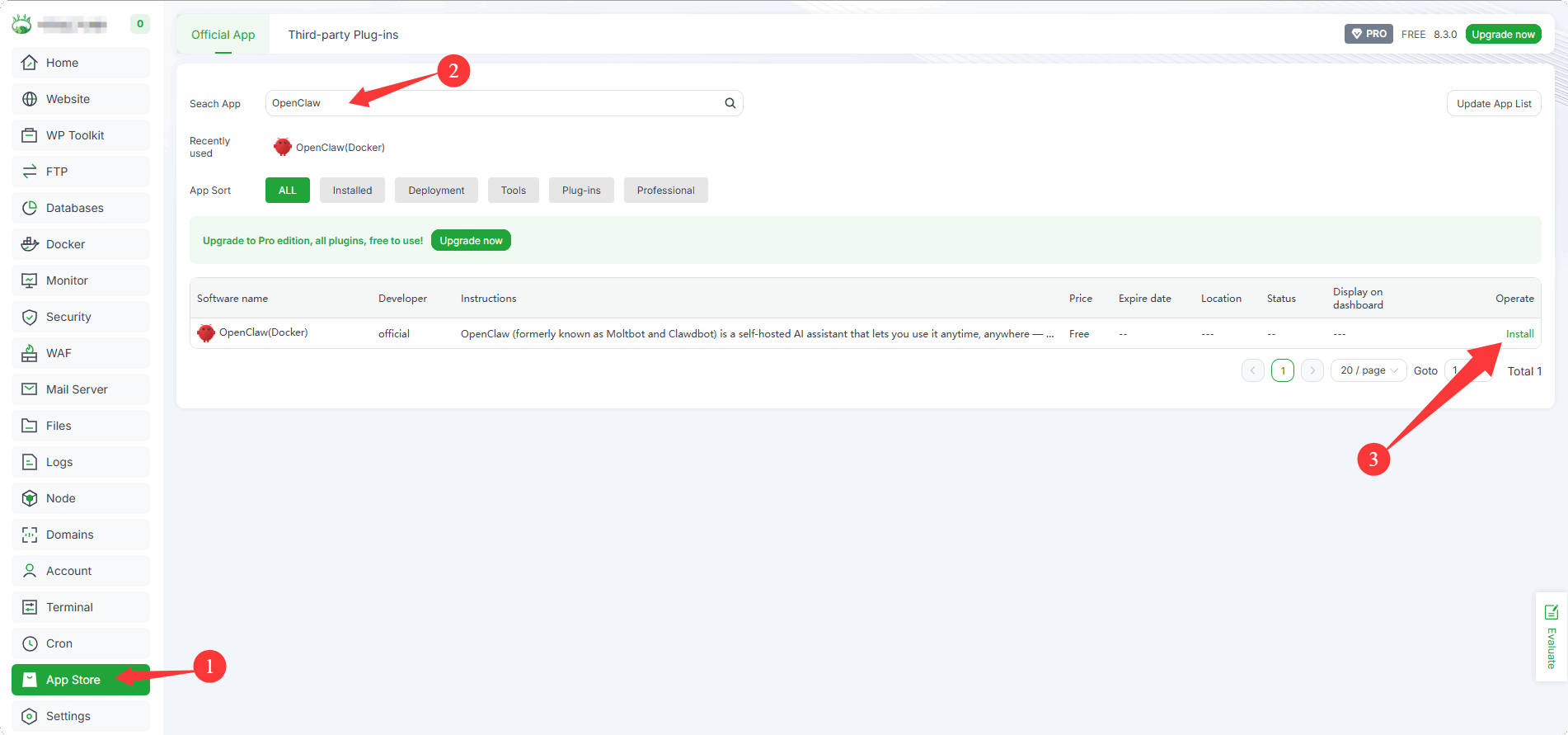Click the Settings gear icon
This screenshot has height=735, width=1568.
(x=30, y=716)
